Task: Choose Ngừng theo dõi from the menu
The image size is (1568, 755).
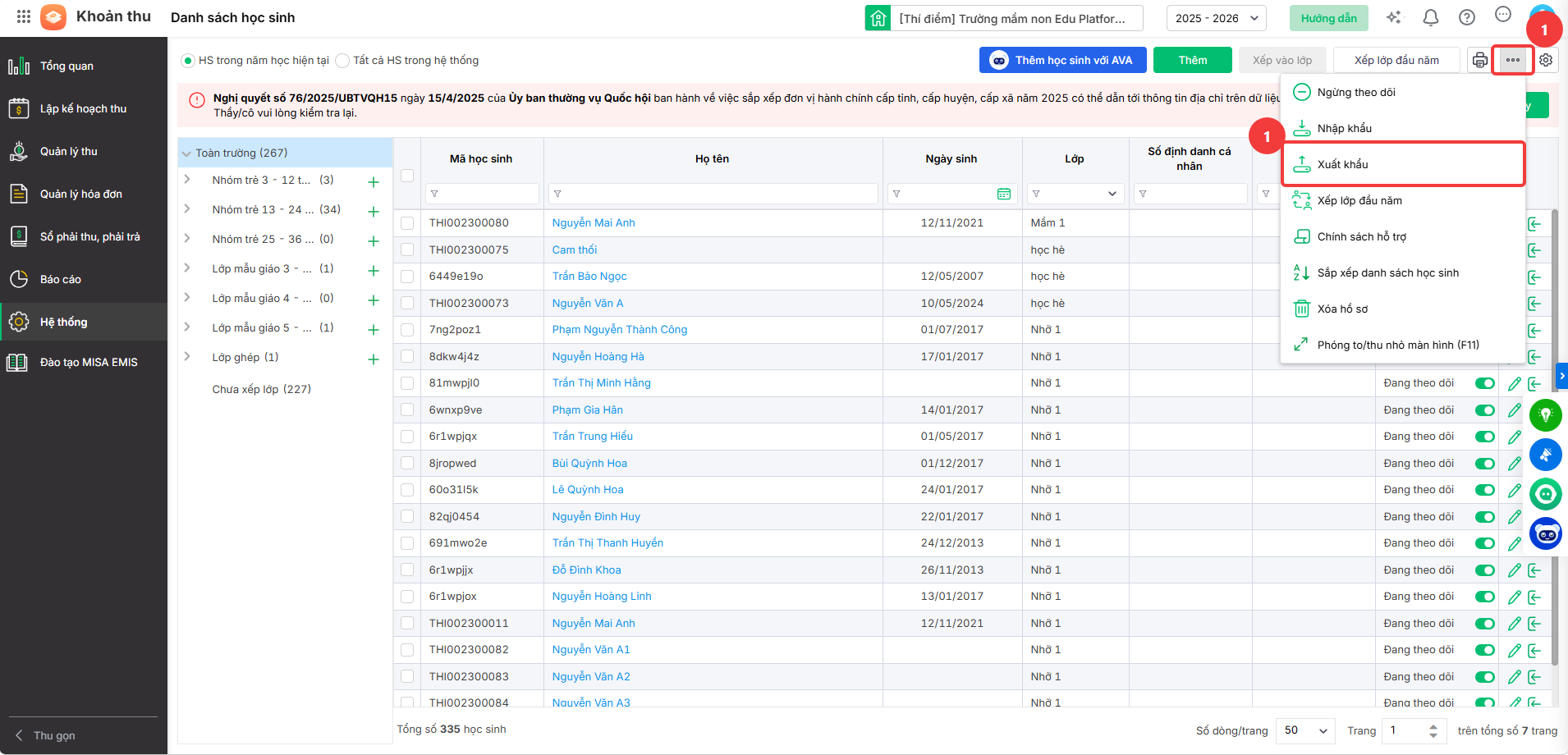Action: 1402,92
